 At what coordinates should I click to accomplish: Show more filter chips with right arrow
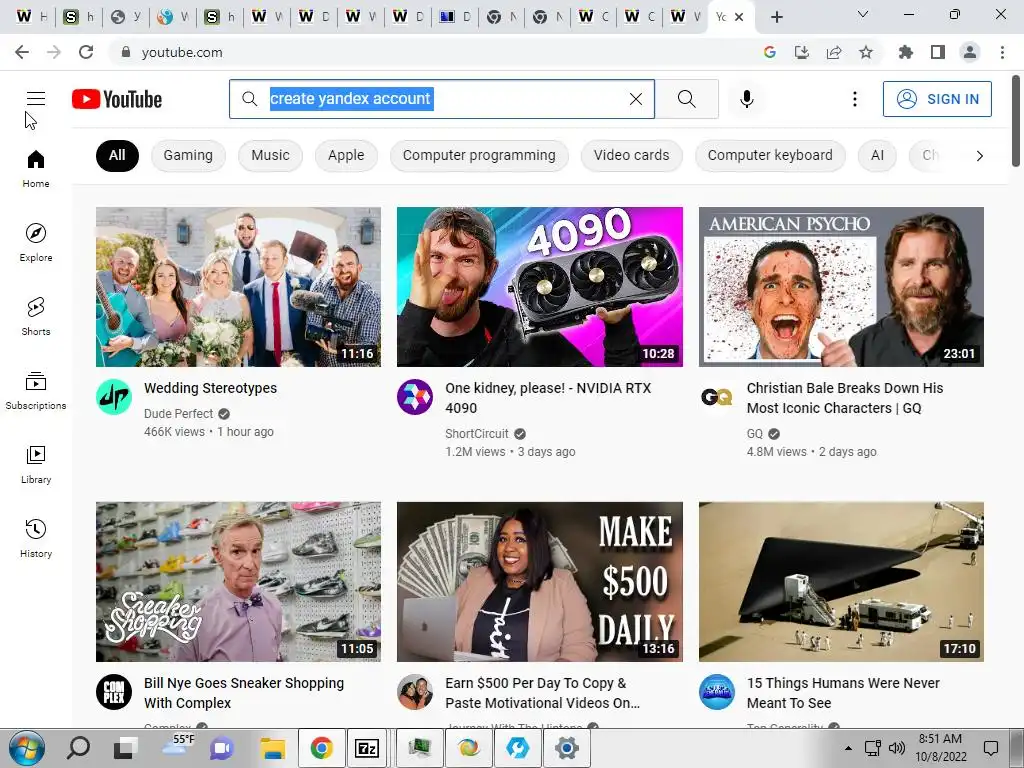click(x=979, y=155)
